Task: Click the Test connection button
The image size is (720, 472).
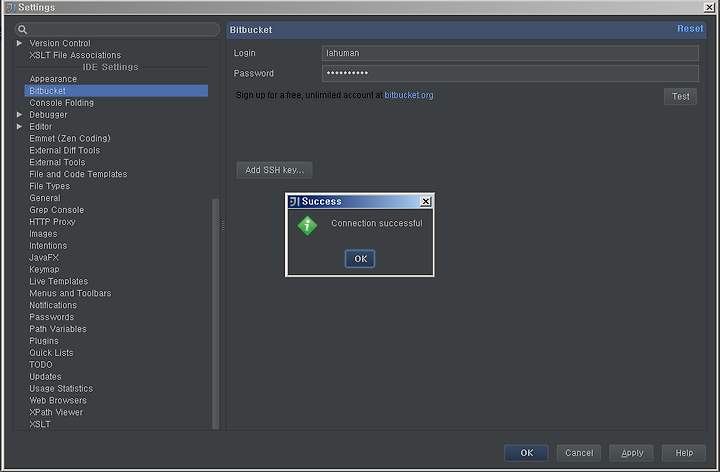Action: [681, 96]
